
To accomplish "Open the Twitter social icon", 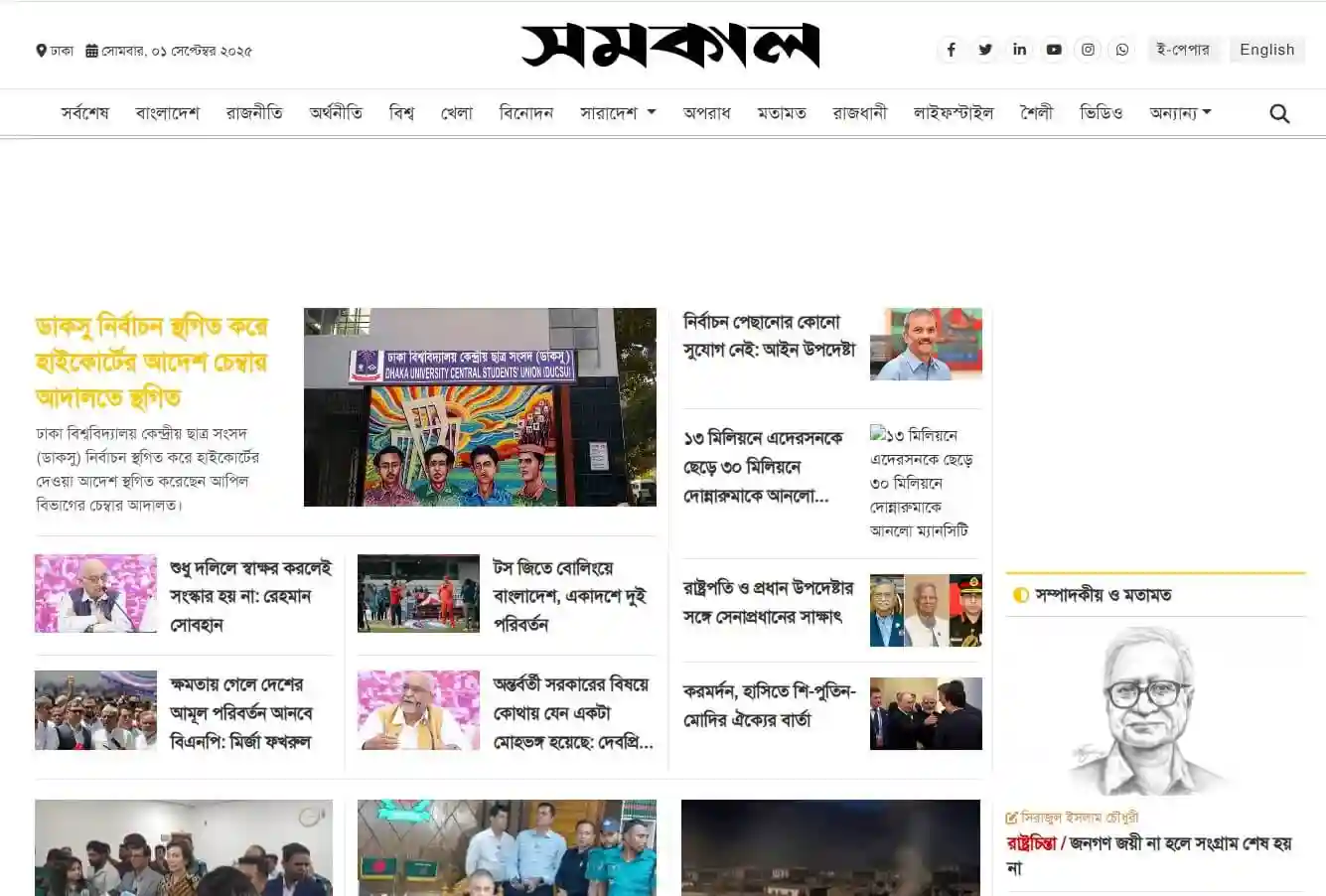I will pyautogui.click(x=985, y=50).
